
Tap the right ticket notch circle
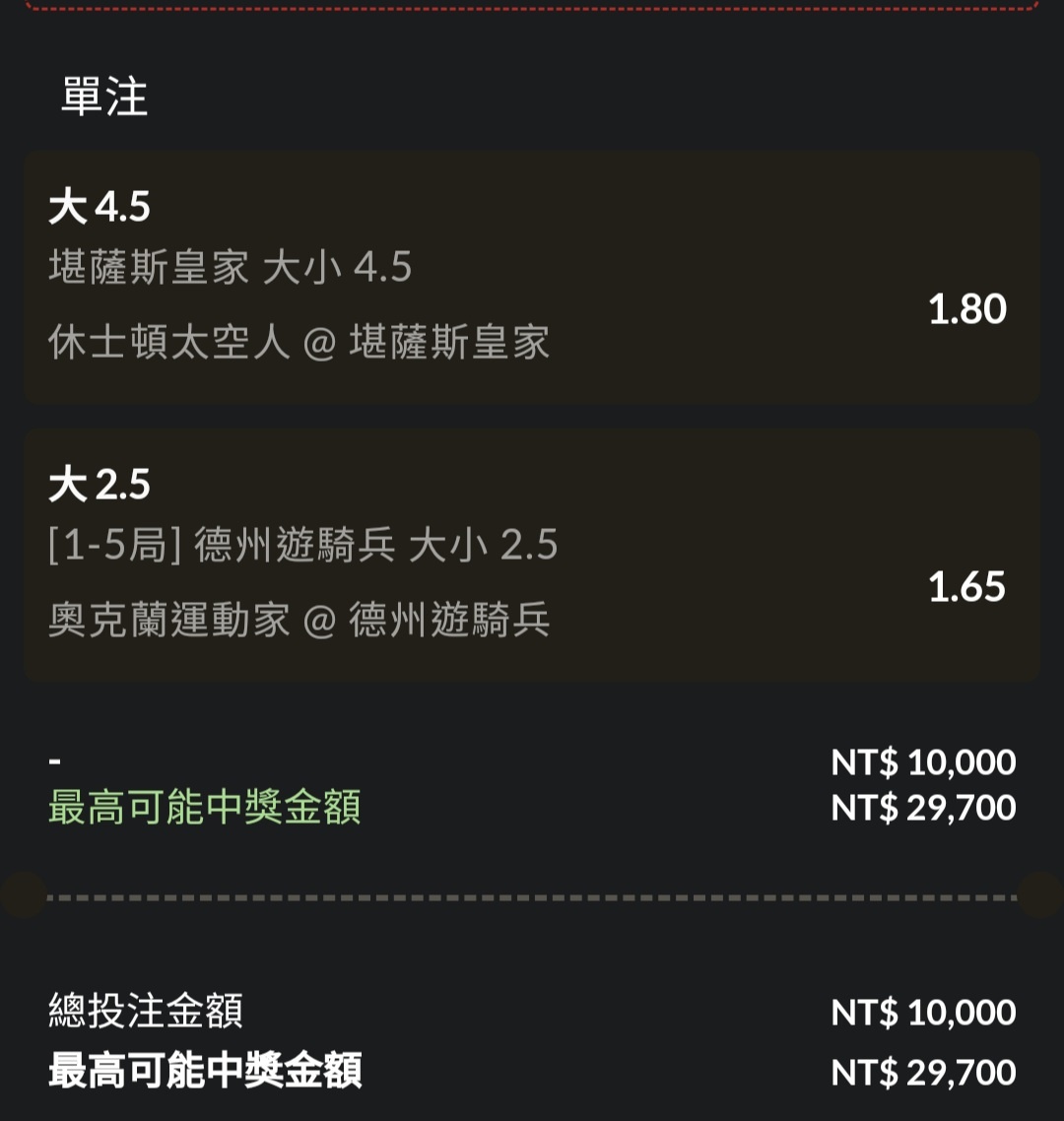pos(1041,894)
